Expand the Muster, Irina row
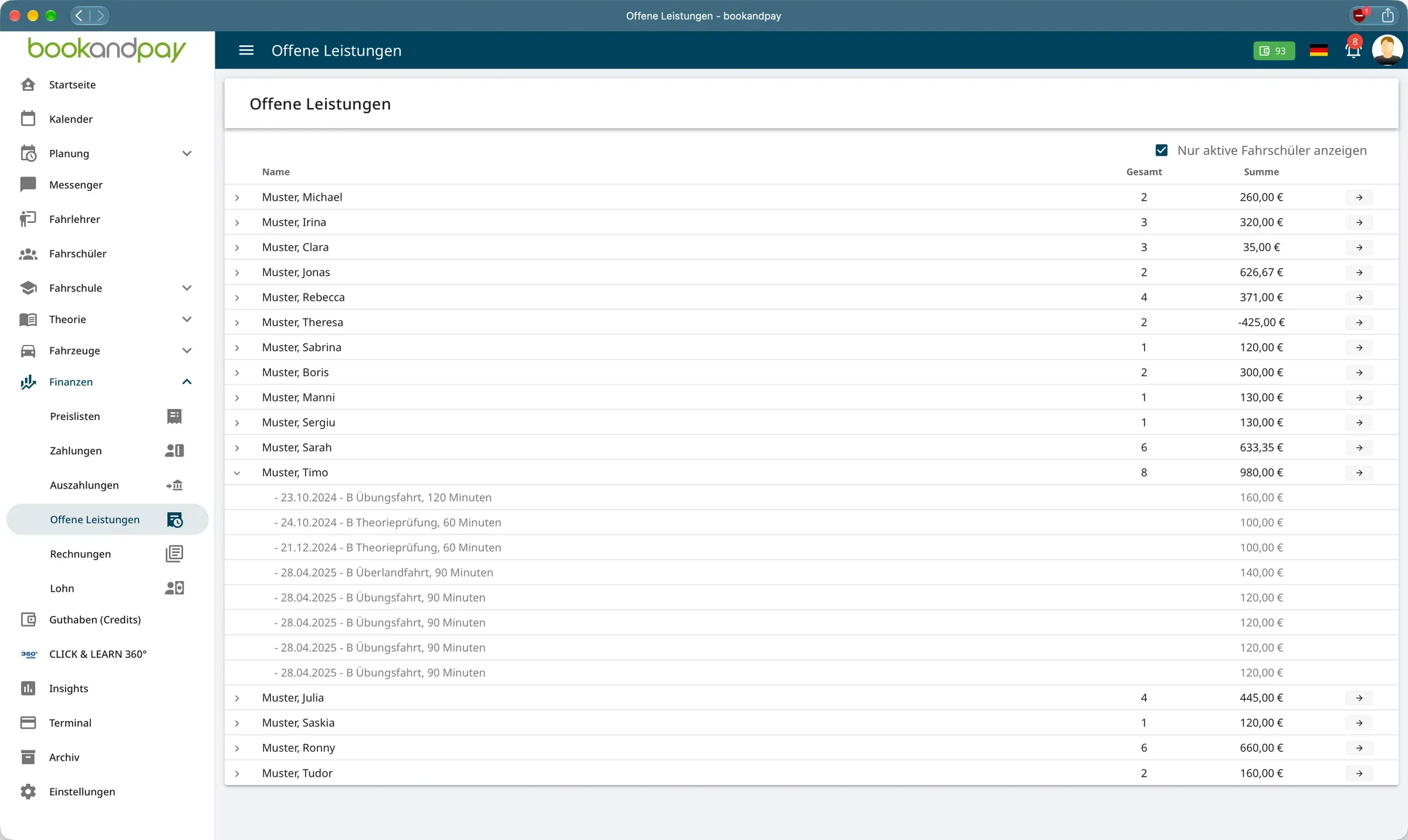This screenshot has width=1408, height=840. click(x=237, y=223)
